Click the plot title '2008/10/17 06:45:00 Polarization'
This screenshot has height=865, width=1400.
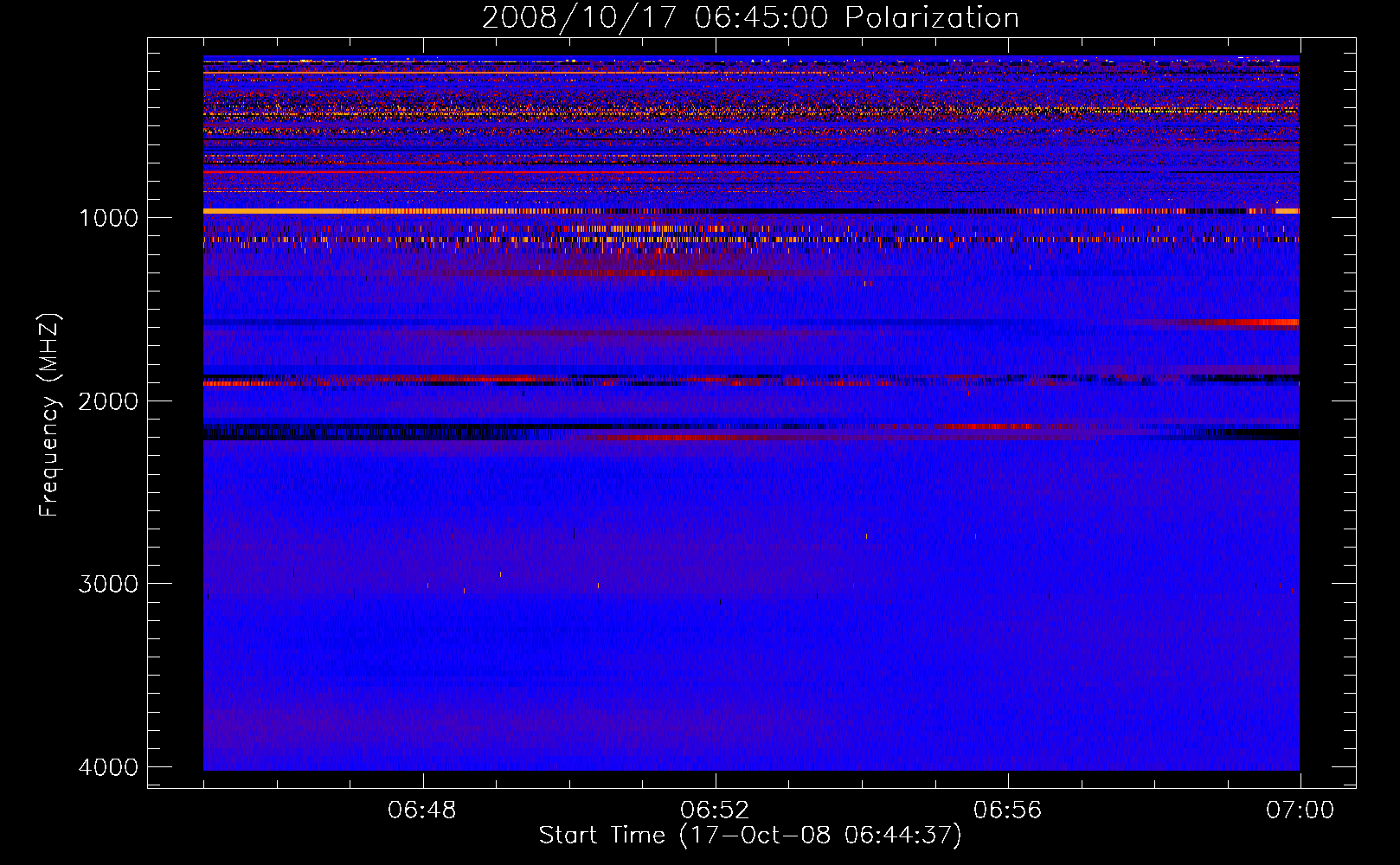(750, 17)
